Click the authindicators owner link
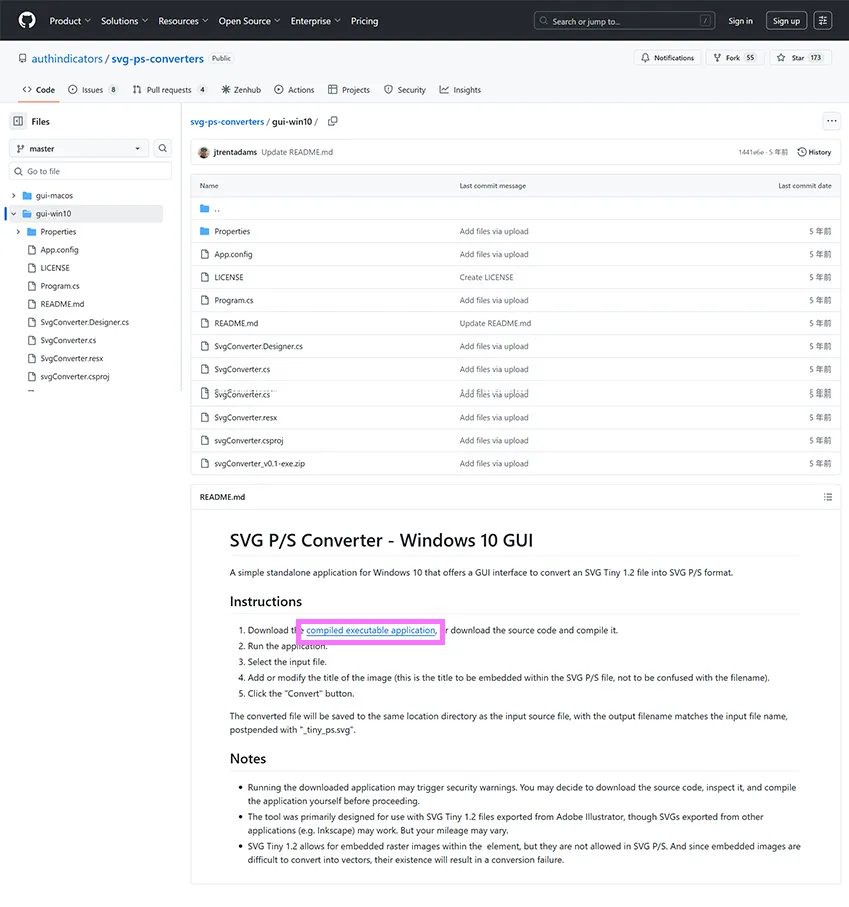 pyautogui.click(x=67, y=58)
